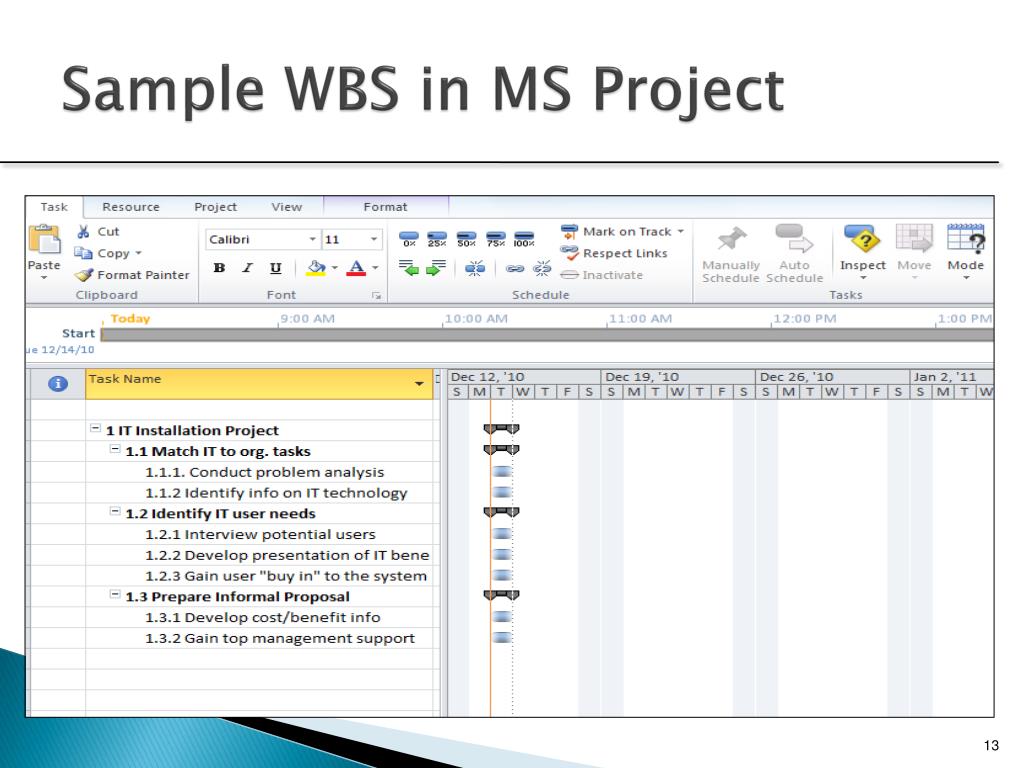Click Inactivate task button
This screenshot has width=1024, height=768.
(601, 275)
